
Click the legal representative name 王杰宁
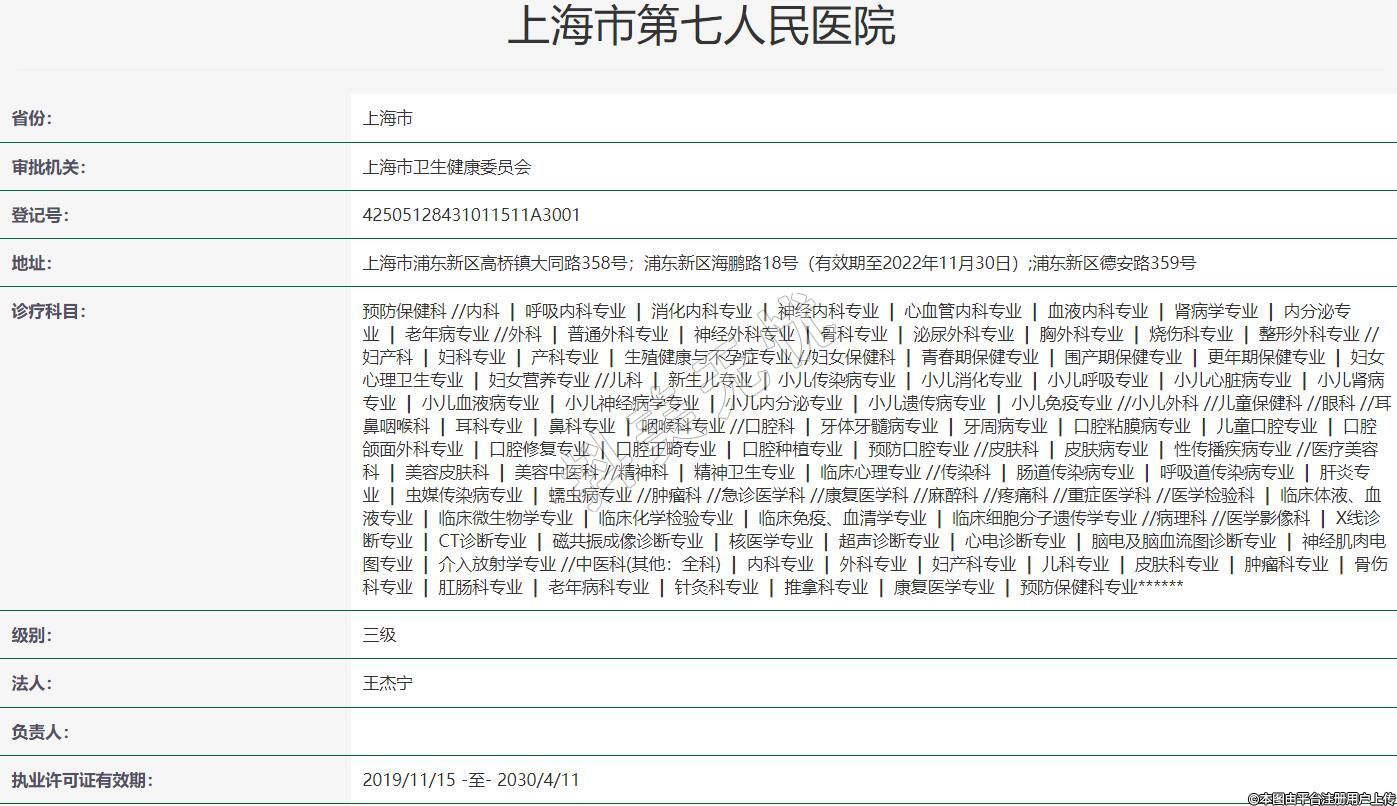[x=387, y=684]
